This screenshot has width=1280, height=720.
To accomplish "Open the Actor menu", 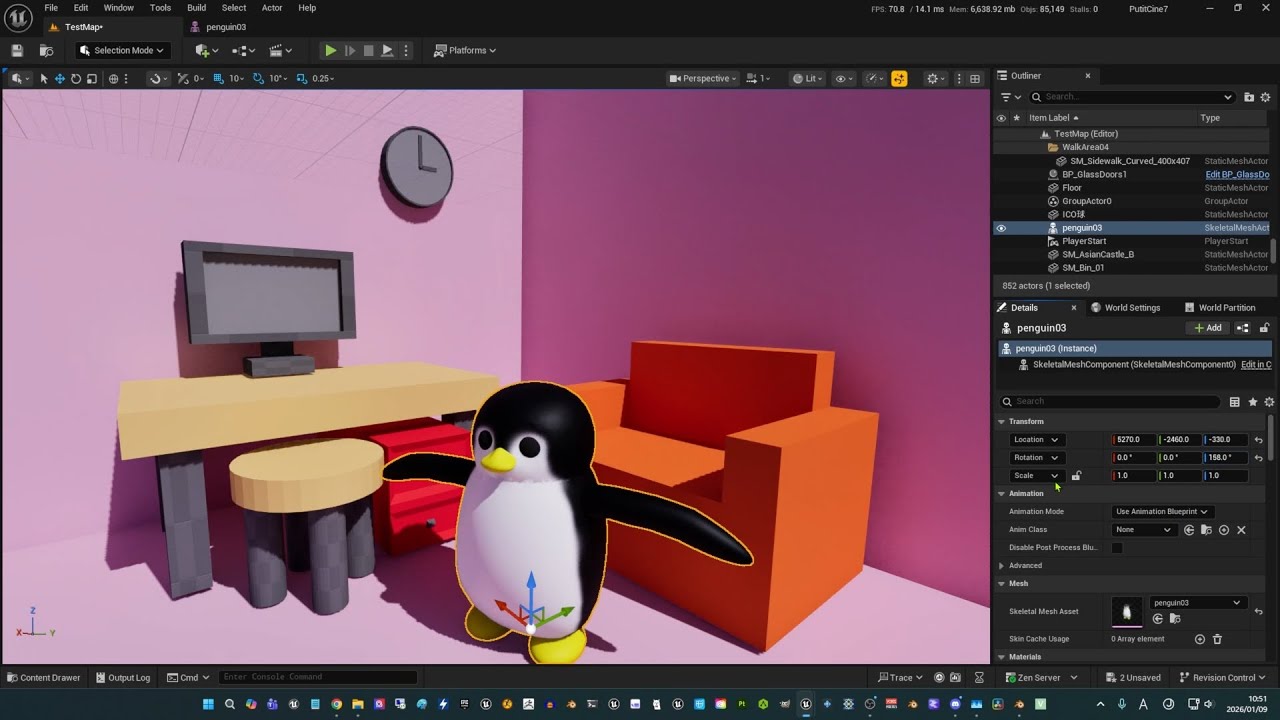I will (x=272, y=8).
